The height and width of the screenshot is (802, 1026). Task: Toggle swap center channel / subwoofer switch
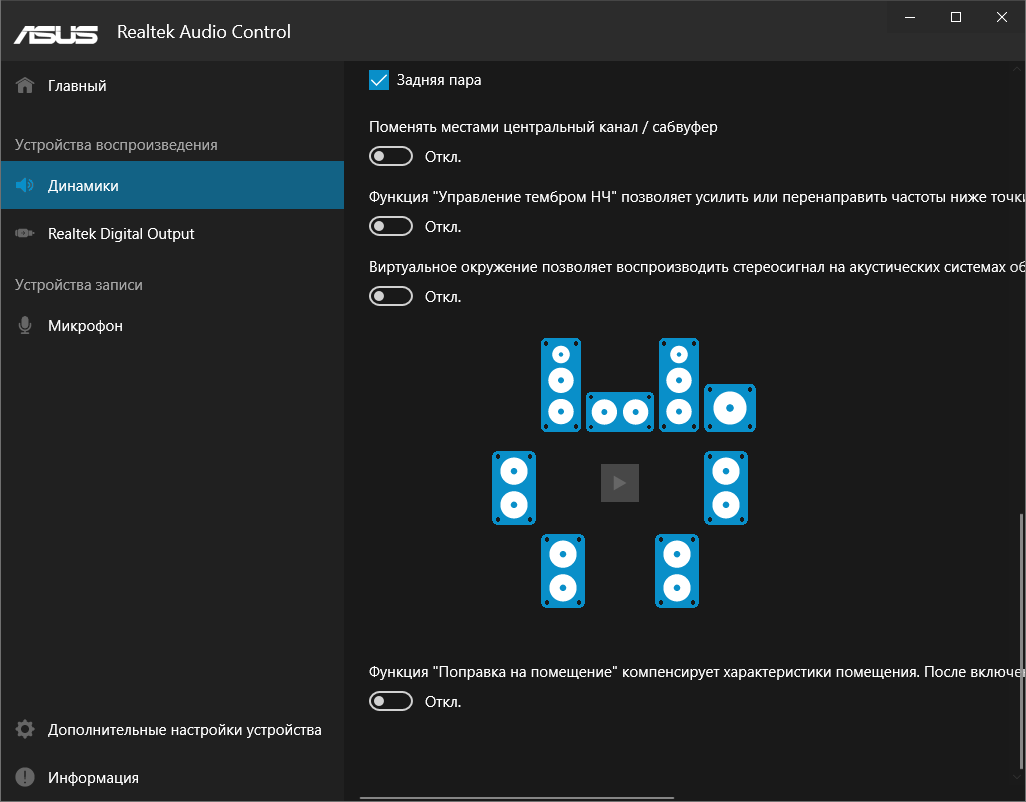(391, 157)
